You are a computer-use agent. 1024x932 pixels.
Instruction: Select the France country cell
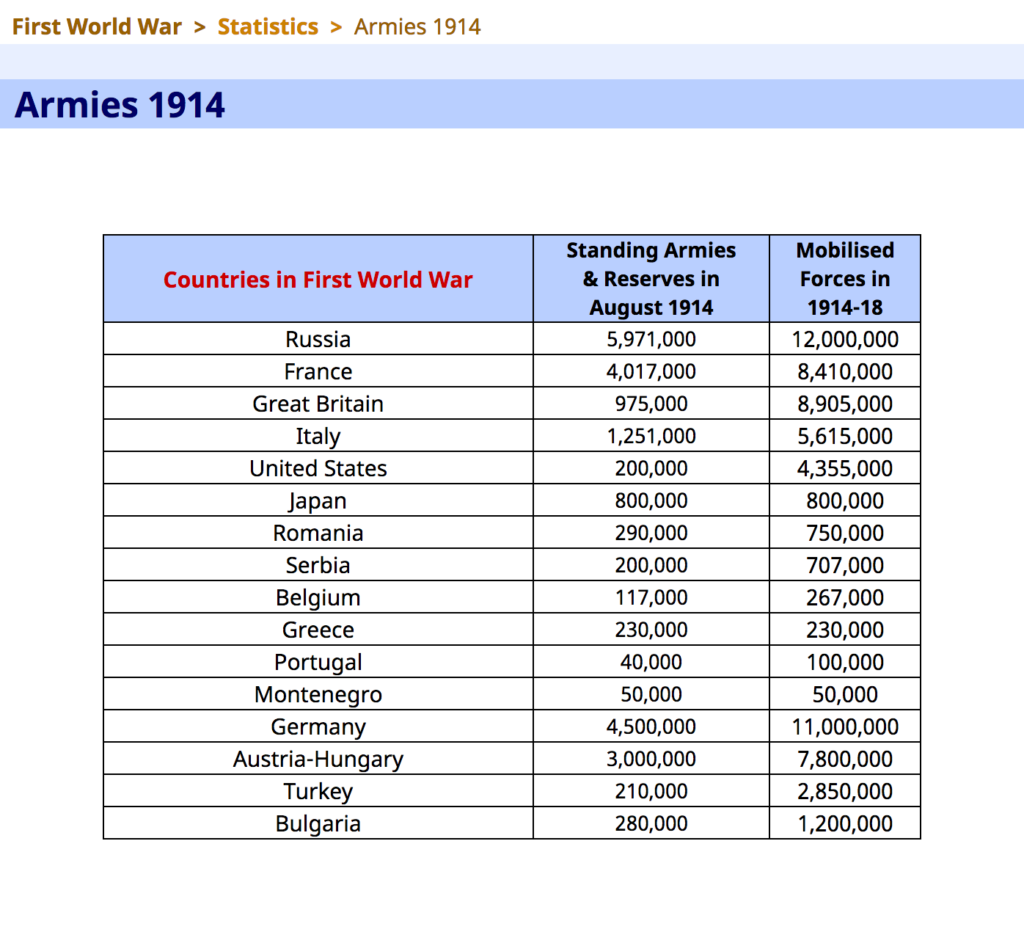pos(318,372)
